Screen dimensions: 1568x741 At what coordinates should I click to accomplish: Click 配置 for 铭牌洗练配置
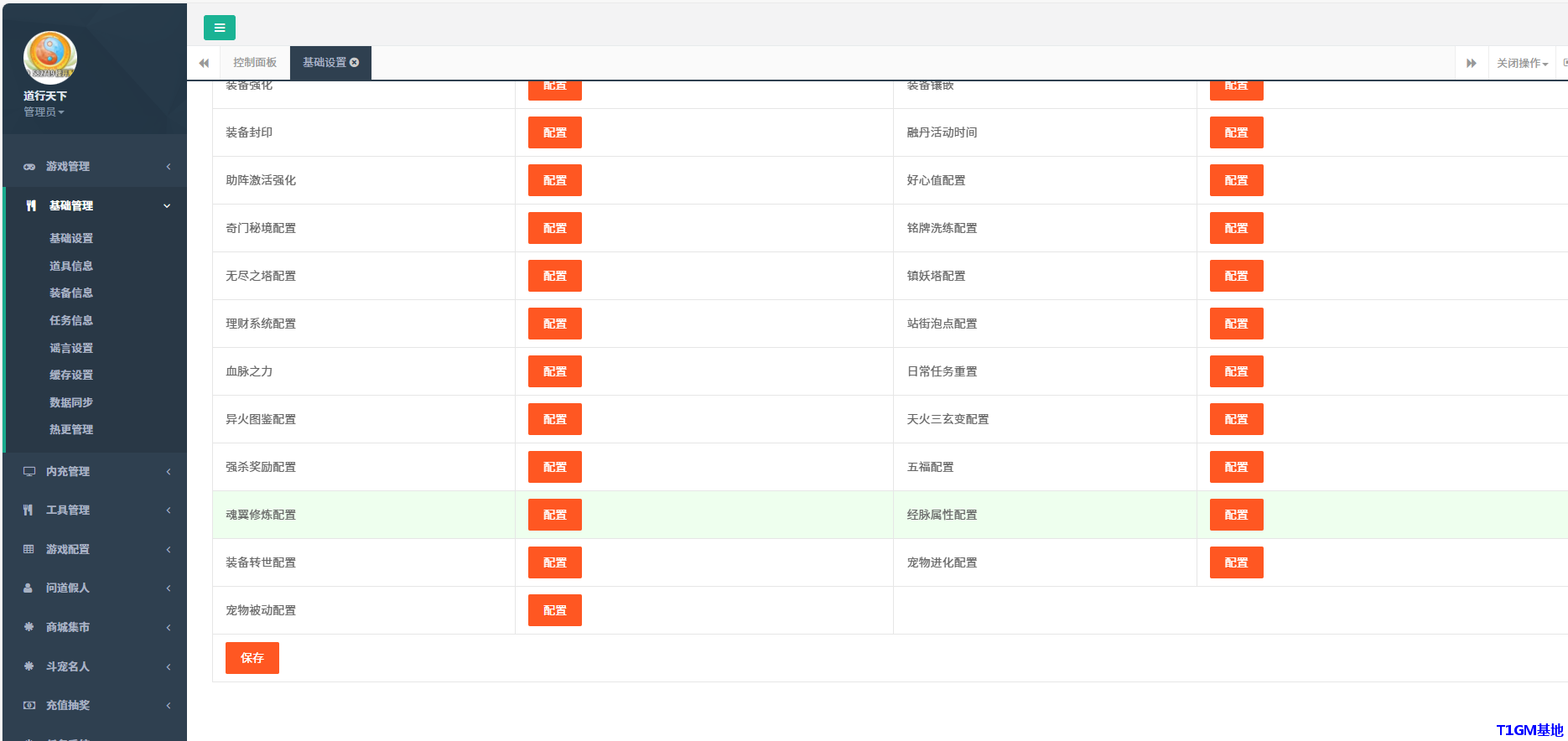(1237, 228)
